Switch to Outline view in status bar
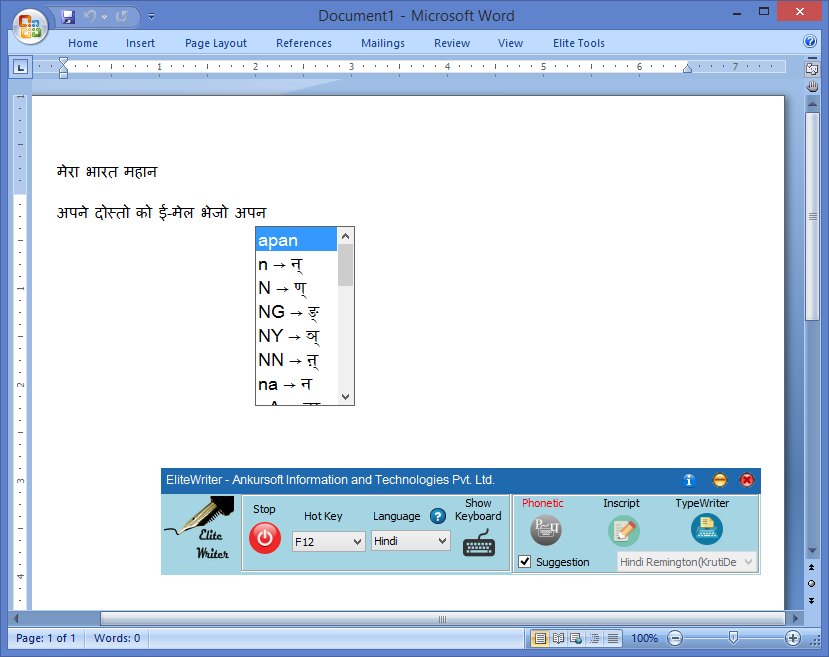 pos(594,639)
